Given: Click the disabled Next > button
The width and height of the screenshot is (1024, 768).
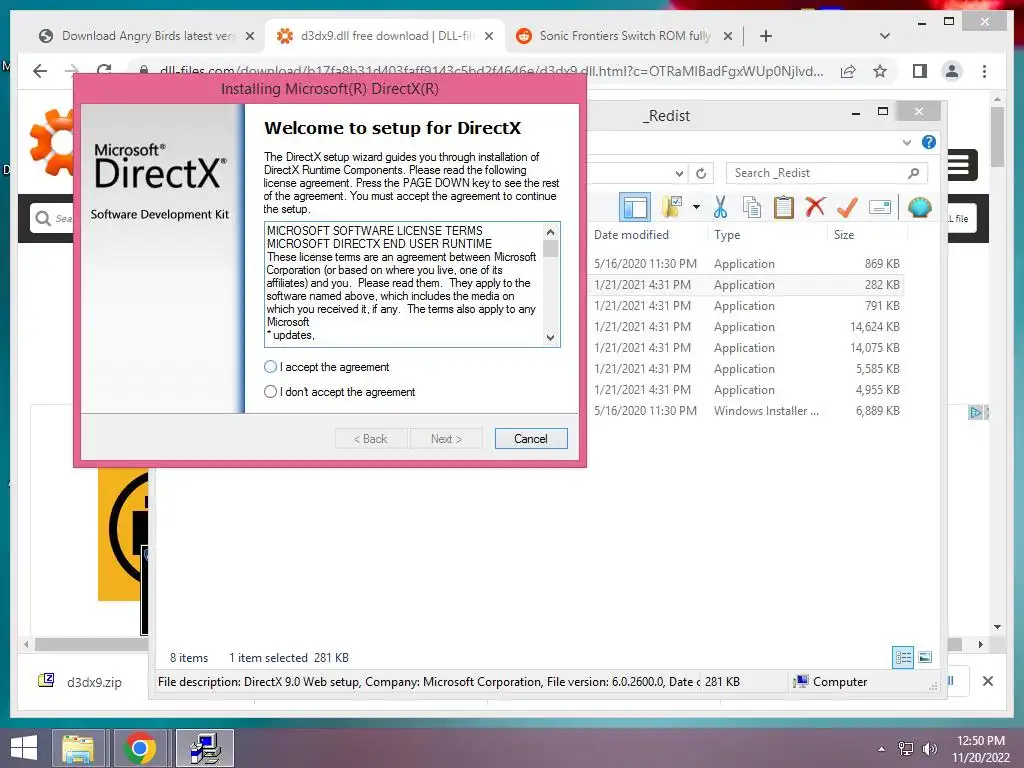Looking at the screenshot, I should [446, 439].
